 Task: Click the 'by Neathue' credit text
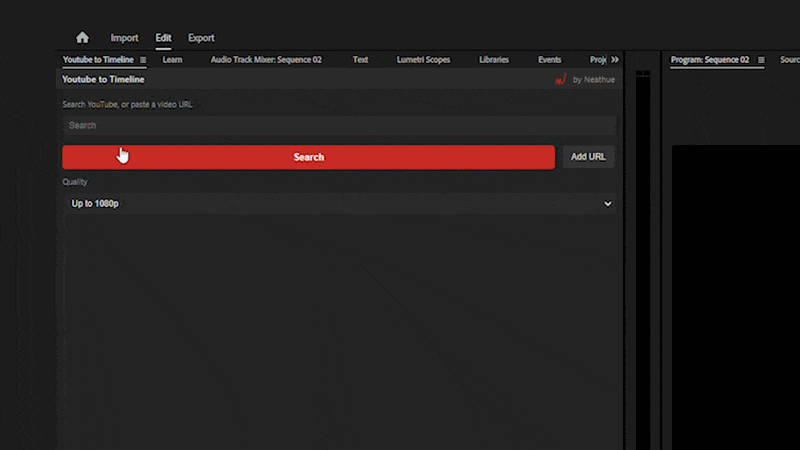point(594,80)
